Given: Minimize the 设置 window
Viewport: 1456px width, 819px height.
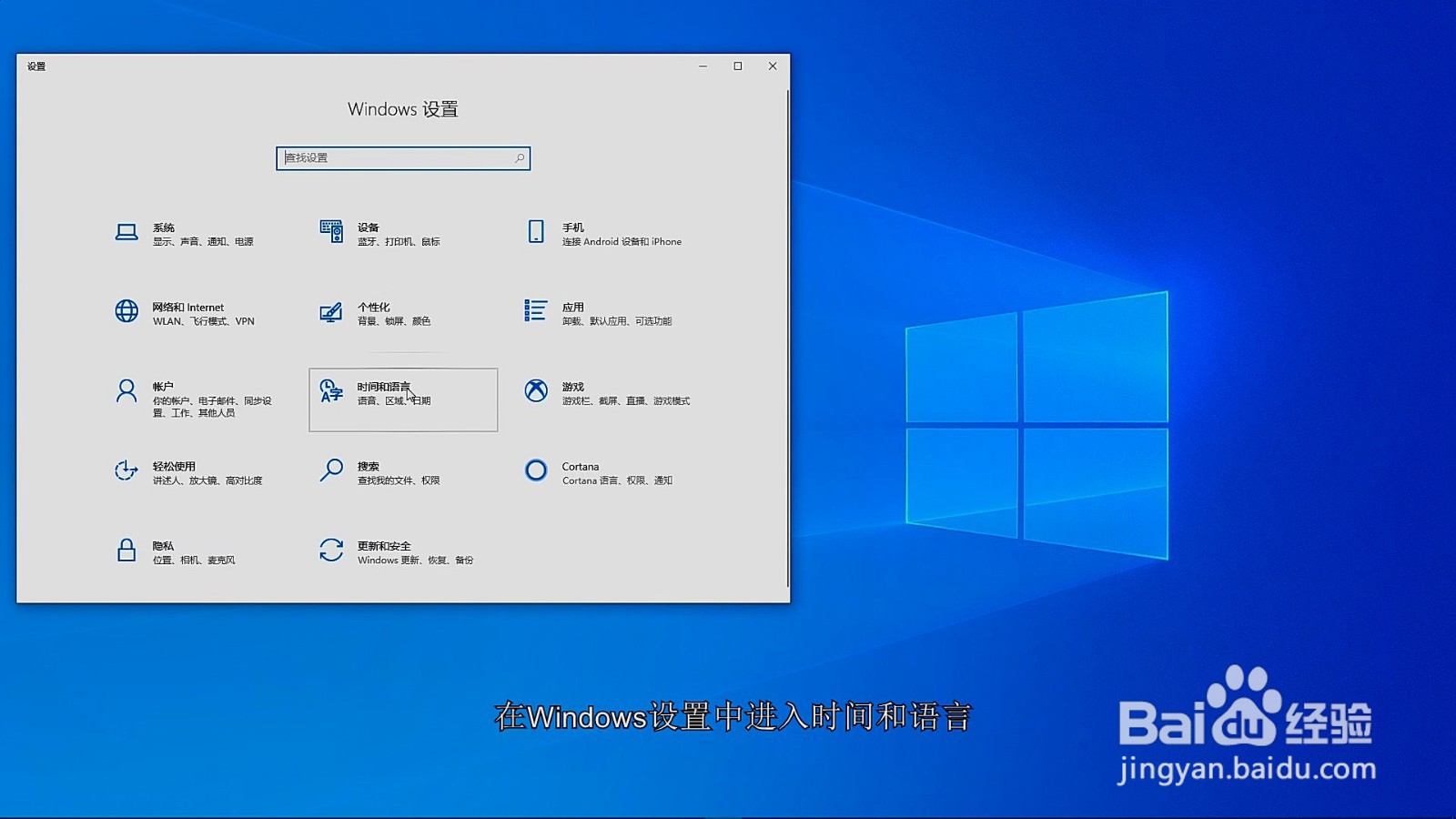Looking at the screenshot, I should click(703, 66).
